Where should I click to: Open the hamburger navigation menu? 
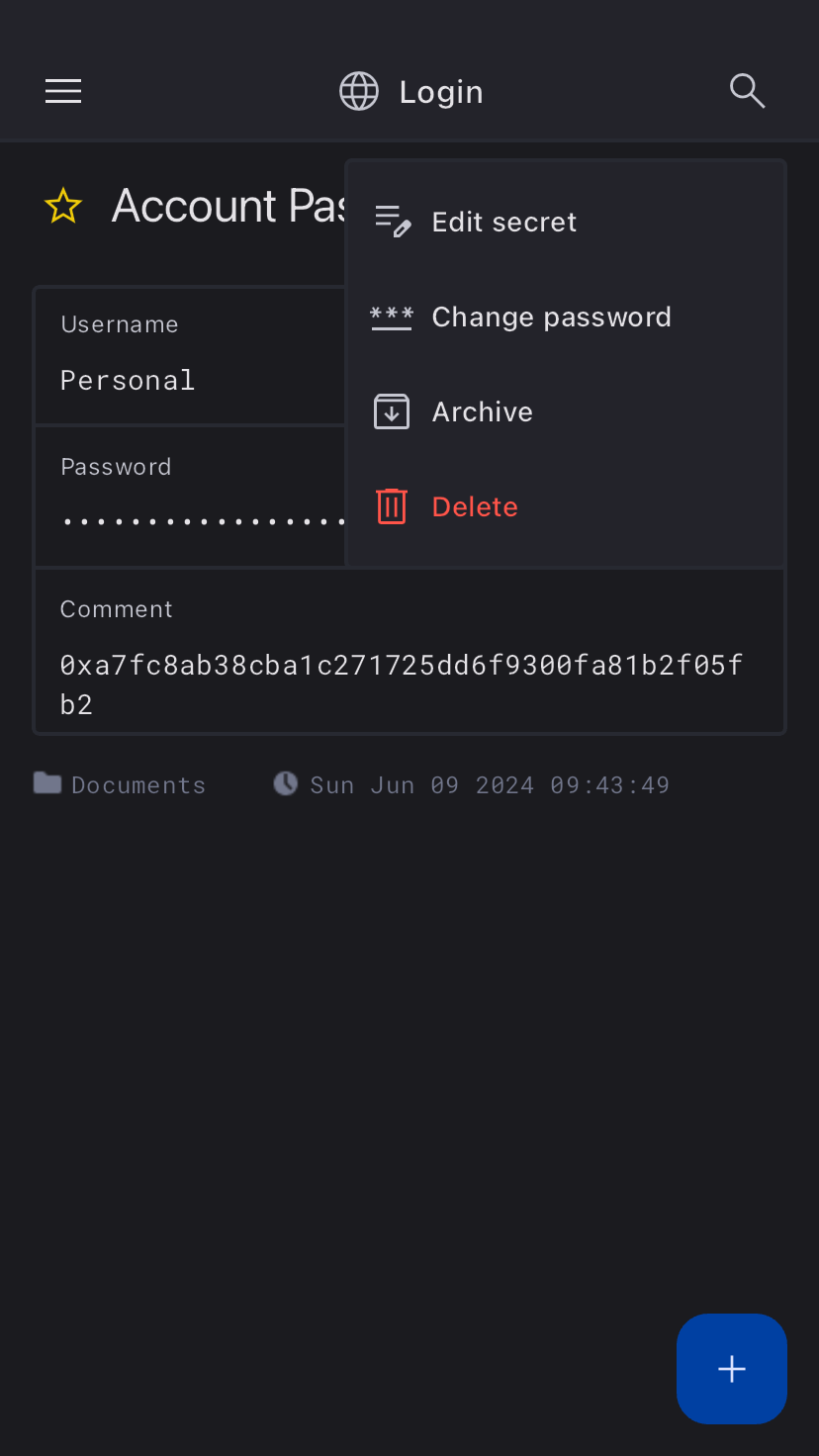pyautogui.click(x=63, y=92)
